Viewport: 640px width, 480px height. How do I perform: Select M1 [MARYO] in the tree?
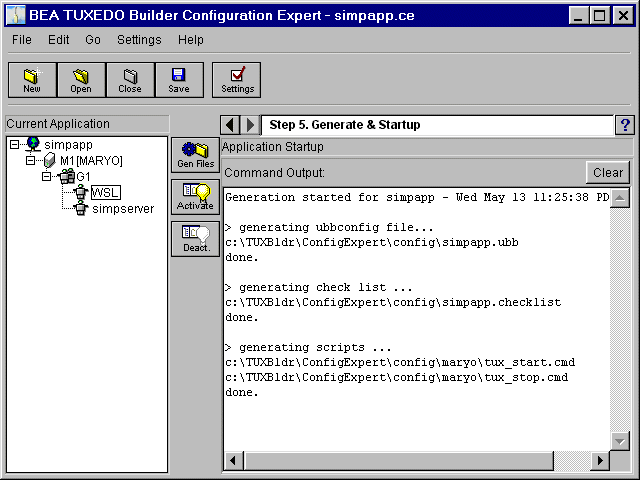tap(91, 161)
